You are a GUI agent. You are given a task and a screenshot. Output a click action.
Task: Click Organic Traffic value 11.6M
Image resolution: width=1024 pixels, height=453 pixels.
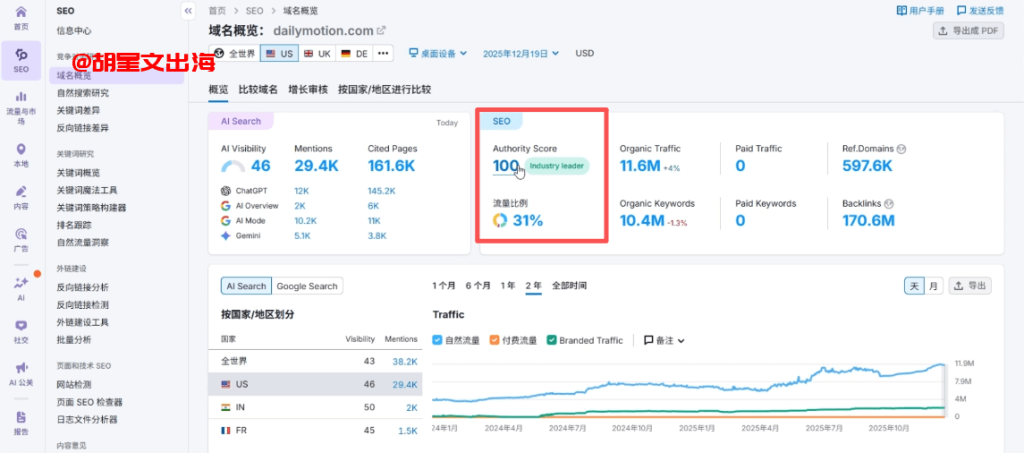(640, 166)
